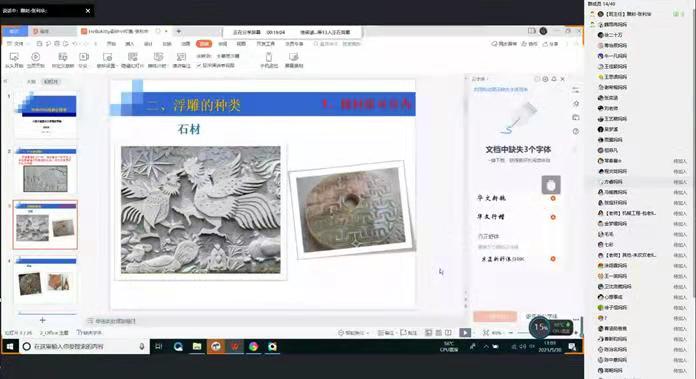Click 批注 comments in status bar
The image size is (696, 379).
408,333
